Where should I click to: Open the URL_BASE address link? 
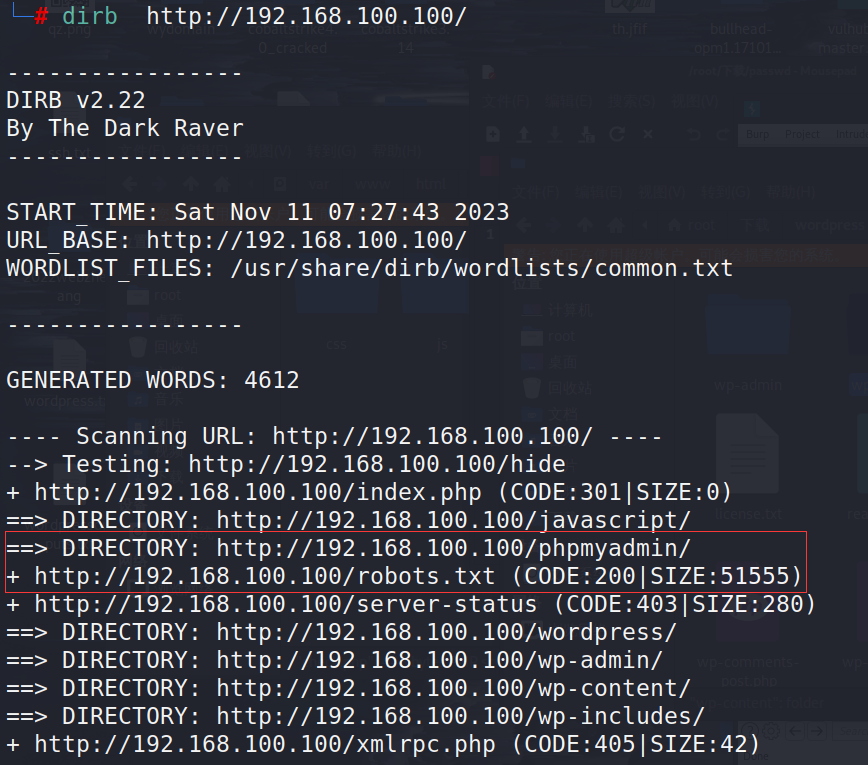tap(307, 240)
